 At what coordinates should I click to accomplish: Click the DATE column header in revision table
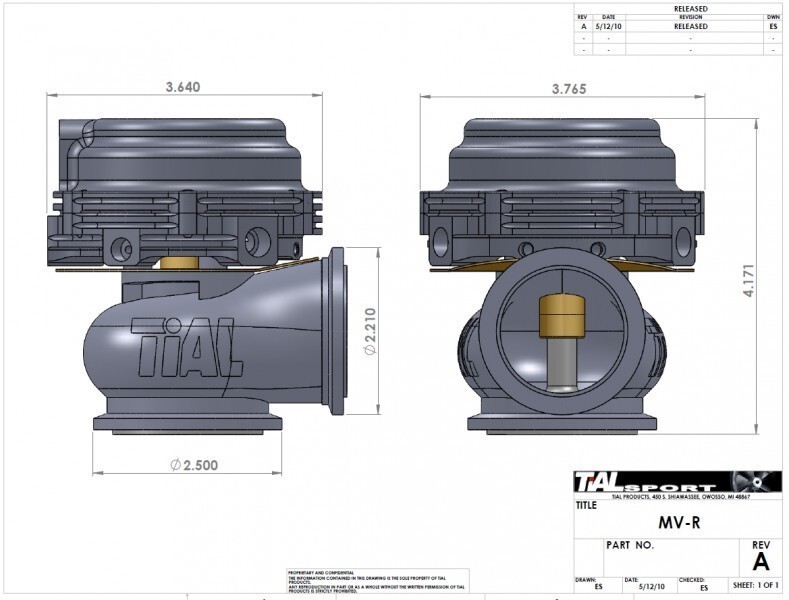pyautogui.click(x=608, y=17)
